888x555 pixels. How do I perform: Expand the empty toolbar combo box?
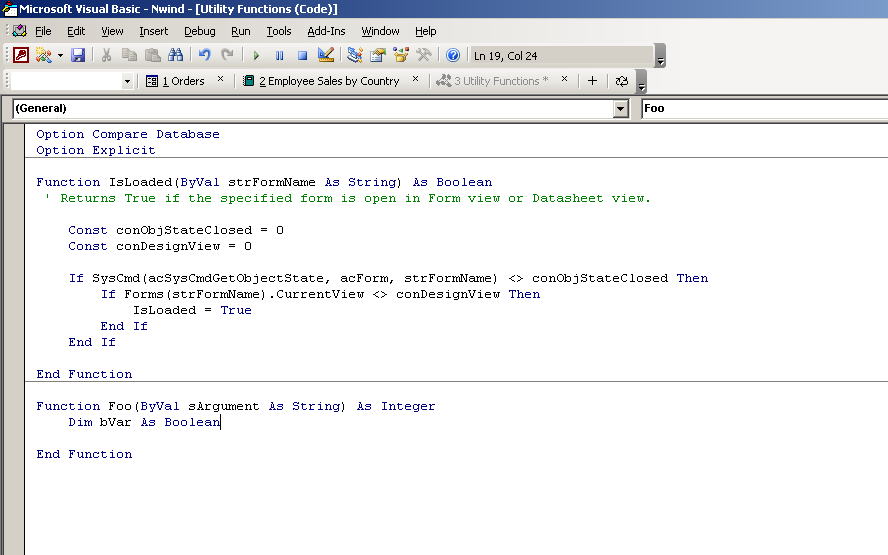(x=127, y=81)
